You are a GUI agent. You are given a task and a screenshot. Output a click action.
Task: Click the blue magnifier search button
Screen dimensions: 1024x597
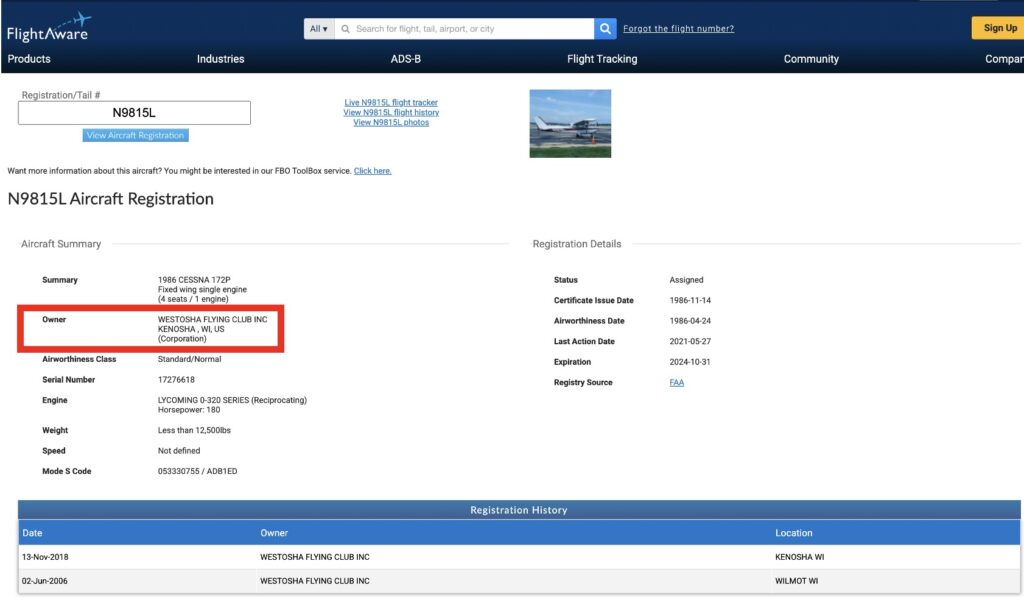605,29
